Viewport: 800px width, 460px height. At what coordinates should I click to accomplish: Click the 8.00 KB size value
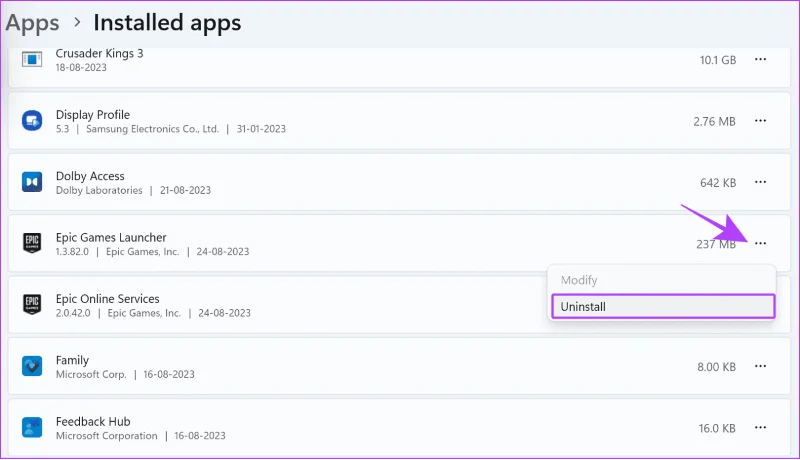click(x=716, y=367)
